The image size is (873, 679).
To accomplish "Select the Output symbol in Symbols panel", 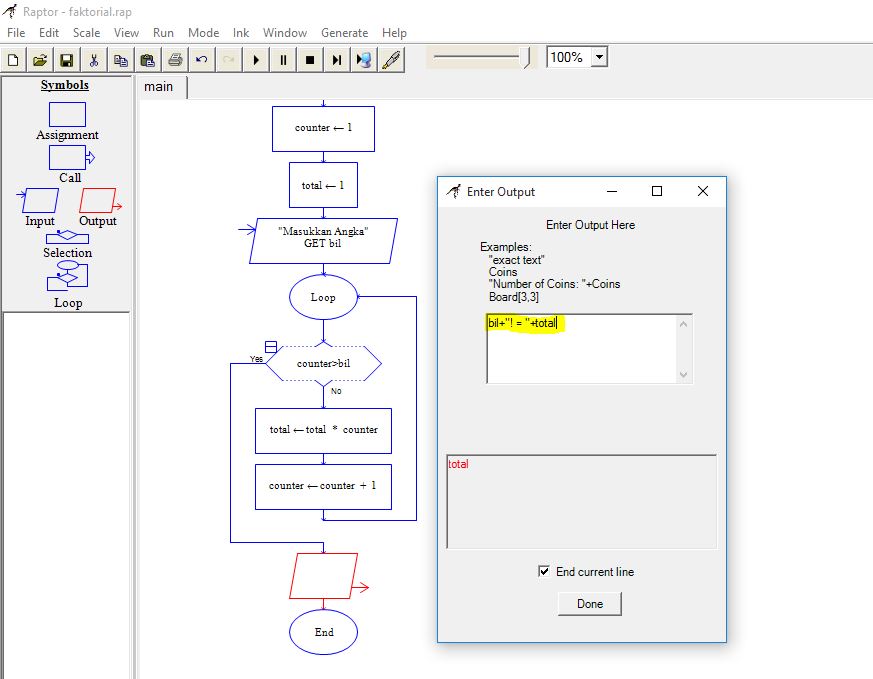I will (x=97, y=202).
